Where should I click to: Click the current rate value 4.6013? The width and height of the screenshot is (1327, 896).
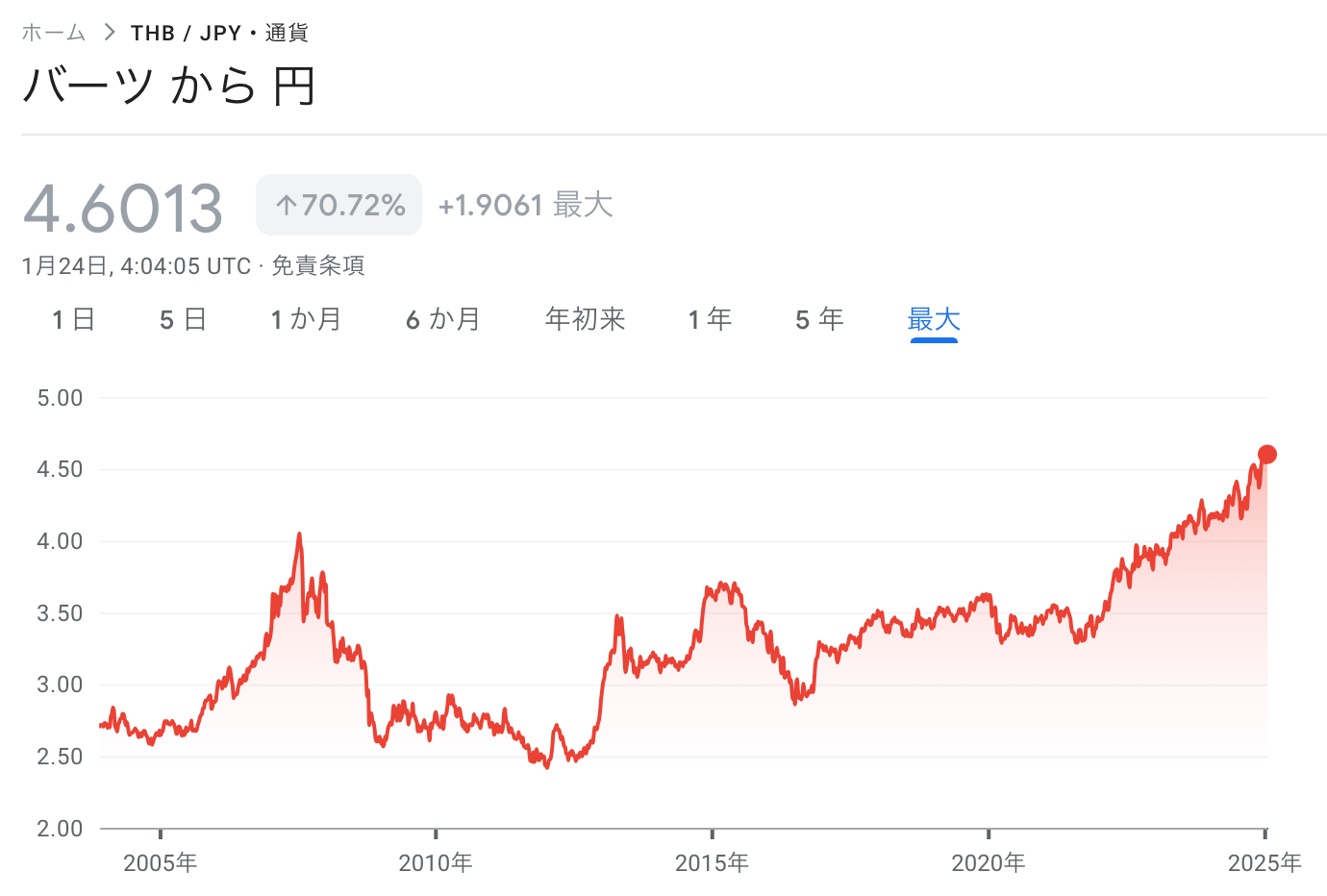[122, 204]
